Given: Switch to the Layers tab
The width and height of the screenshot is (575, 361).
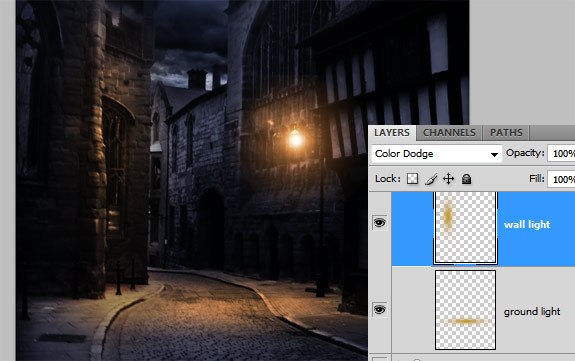Looking at the screenshot, I should pyautogui.click(x=392, y=132).
